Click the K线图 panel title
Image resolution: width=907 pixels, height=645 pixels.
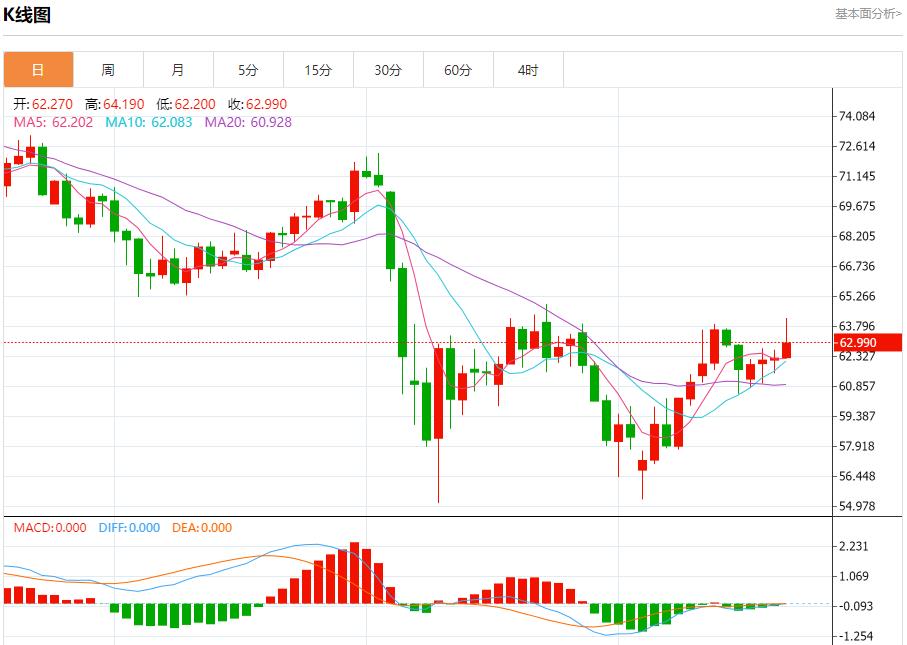pos(27,15)
